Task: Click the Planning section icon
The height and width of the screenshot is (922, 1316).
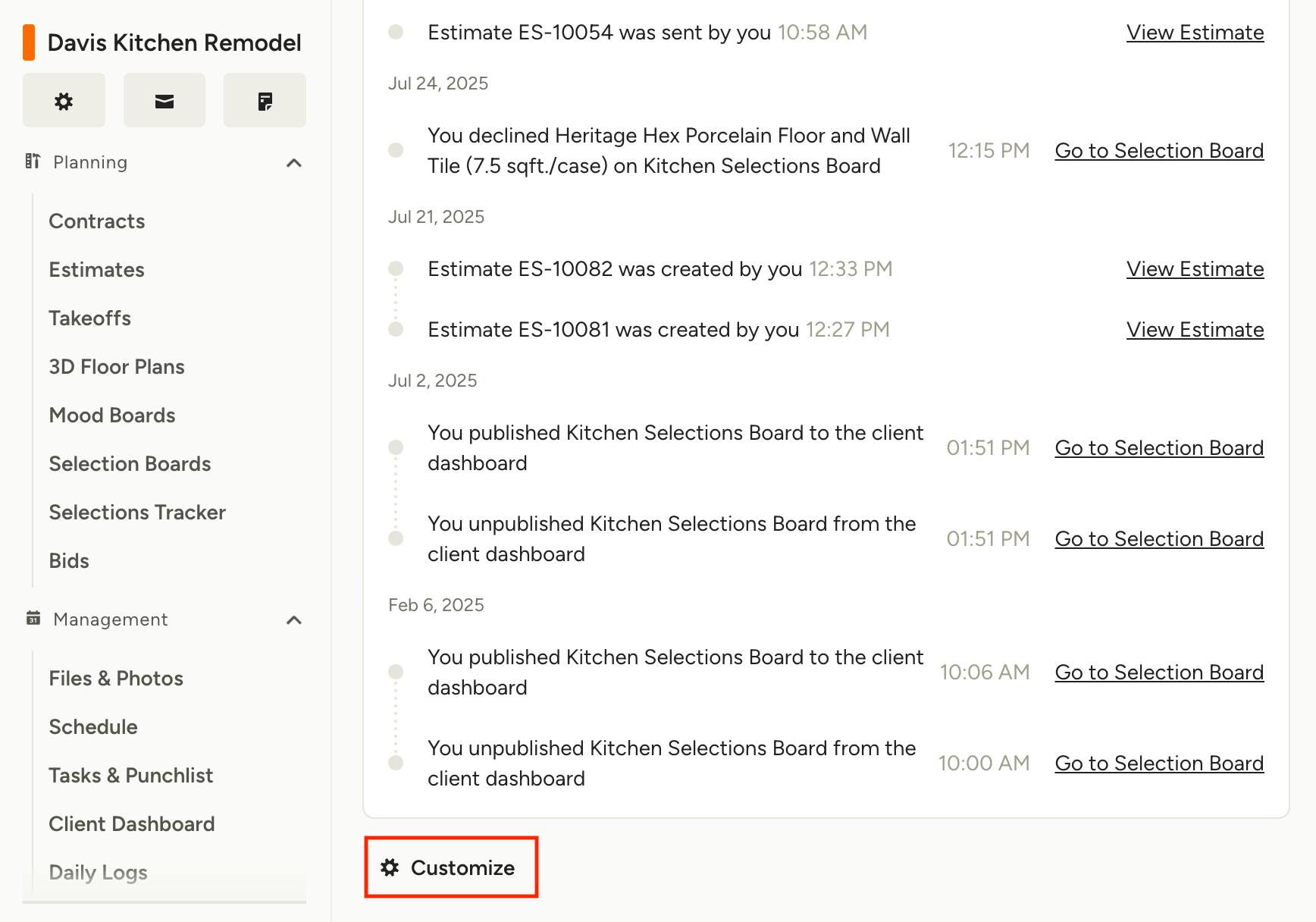Action: 33,162
